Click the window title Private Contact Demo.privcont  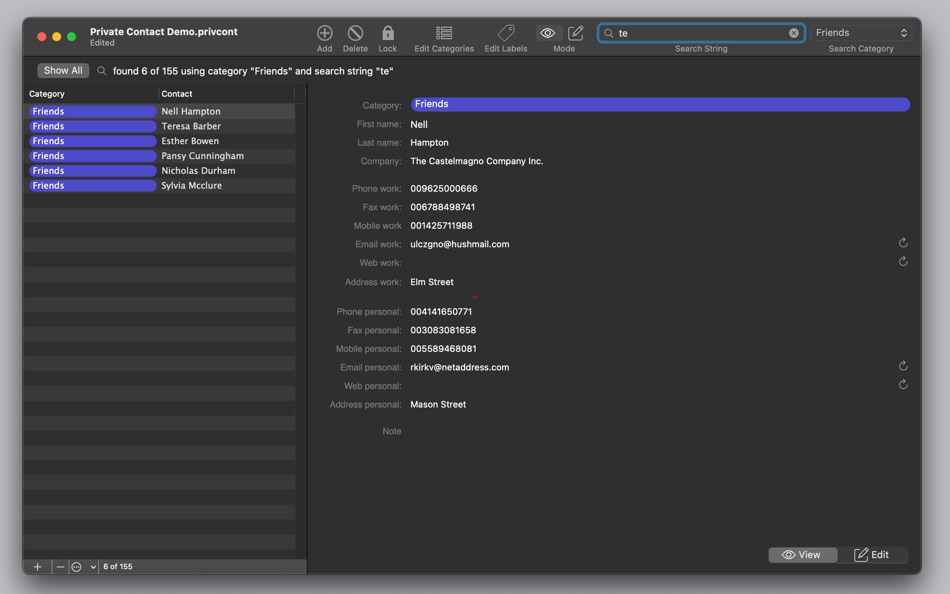[164, 32]
